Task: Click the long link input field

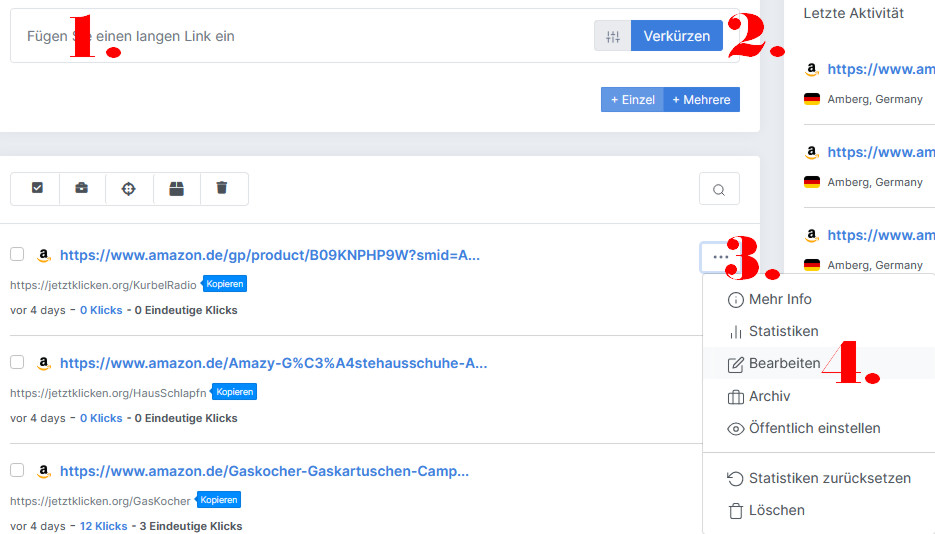Action: pyautogui.click(x=300, y=36)
